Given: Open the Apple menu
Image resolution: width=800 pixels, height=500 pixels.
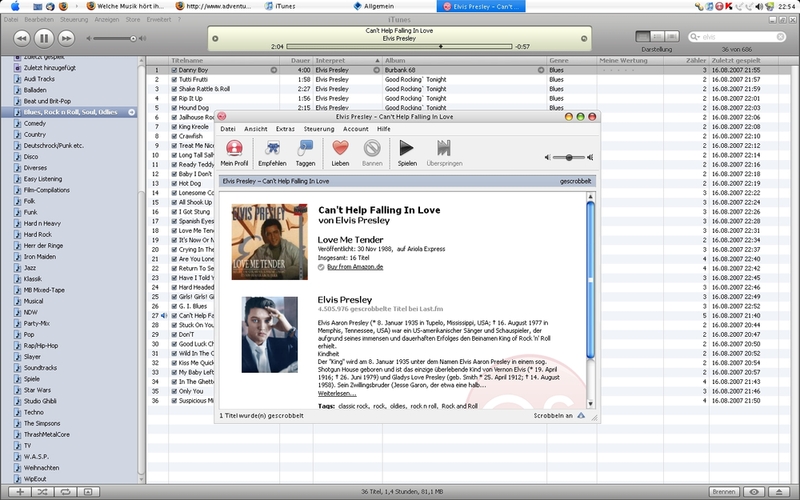Looking at the screenshot, I should point(15,6).
